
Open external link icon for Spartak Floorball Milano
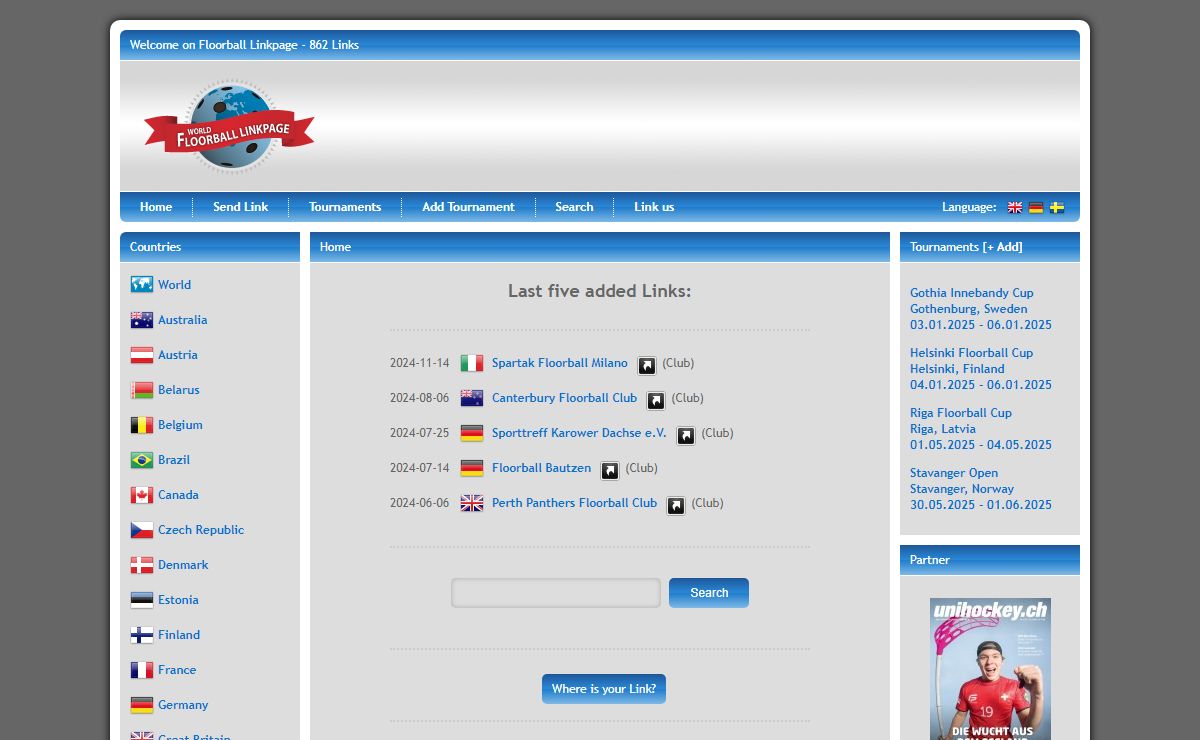[x=647, y=365]
